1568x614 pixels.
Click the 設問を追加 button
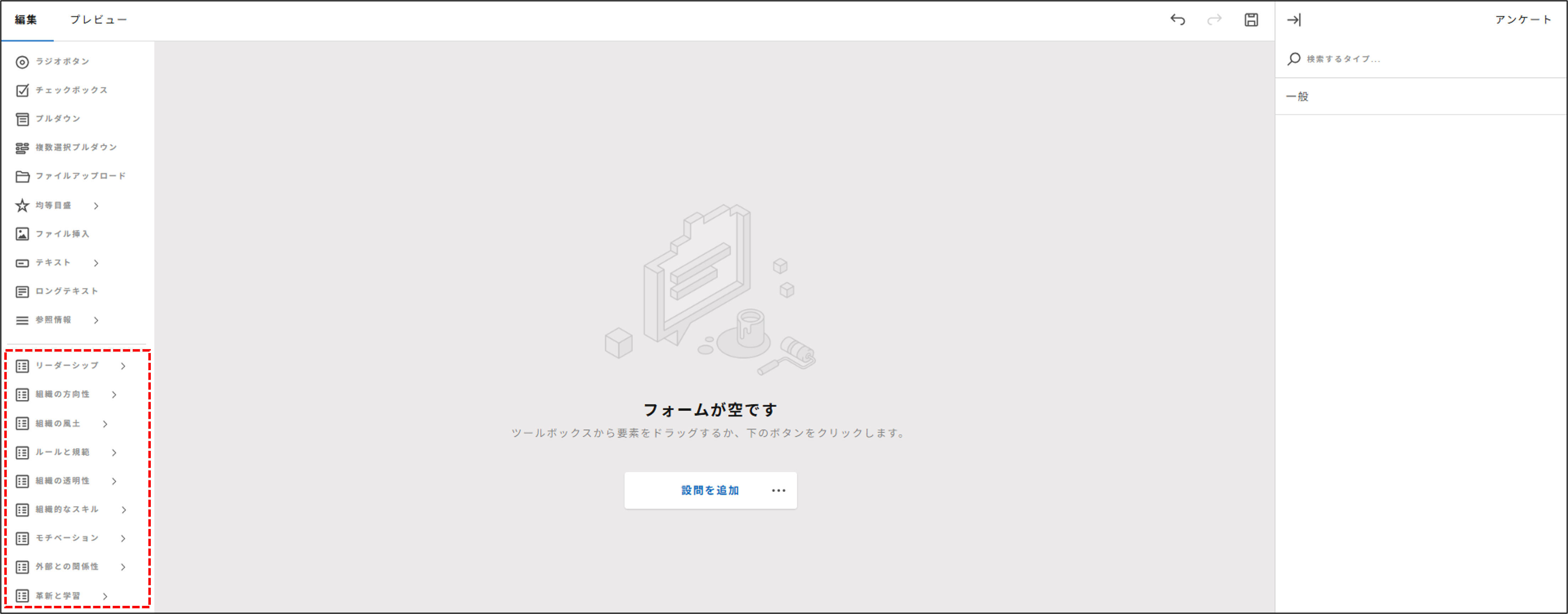709,491
